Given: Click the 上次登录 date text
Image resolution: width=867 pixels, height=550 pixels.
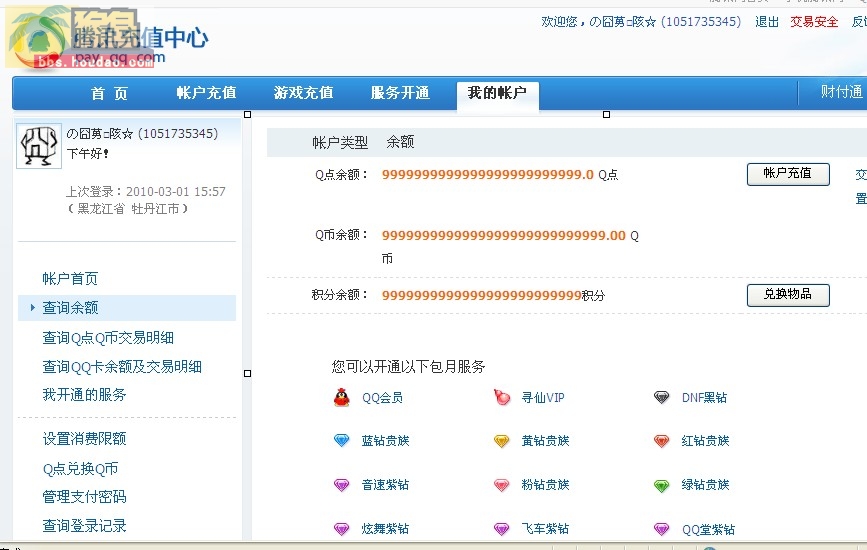Looking at the screenshot, I should click(146, 192).
